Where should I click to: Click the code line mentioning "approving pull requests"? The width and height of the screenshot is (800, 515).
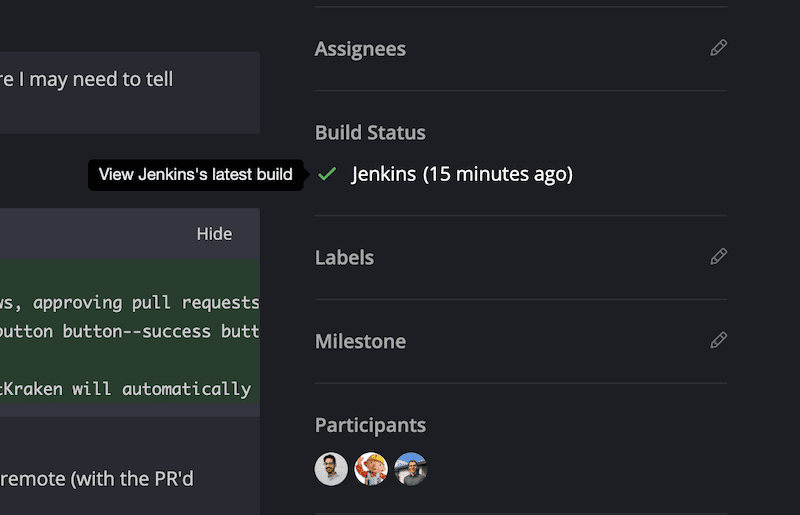130,302
